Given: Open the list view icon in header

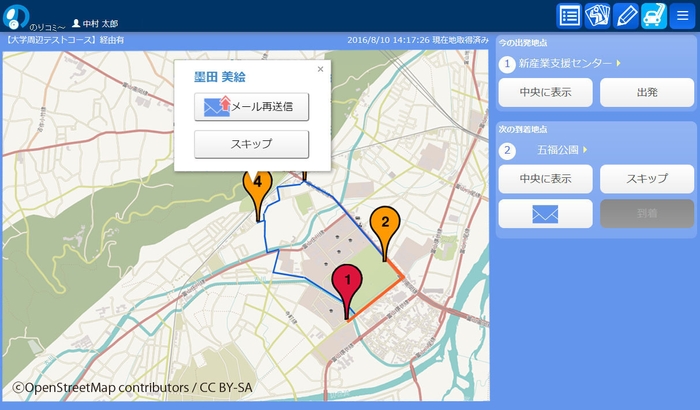Looking at the screenshot, I should pos(570,15).
